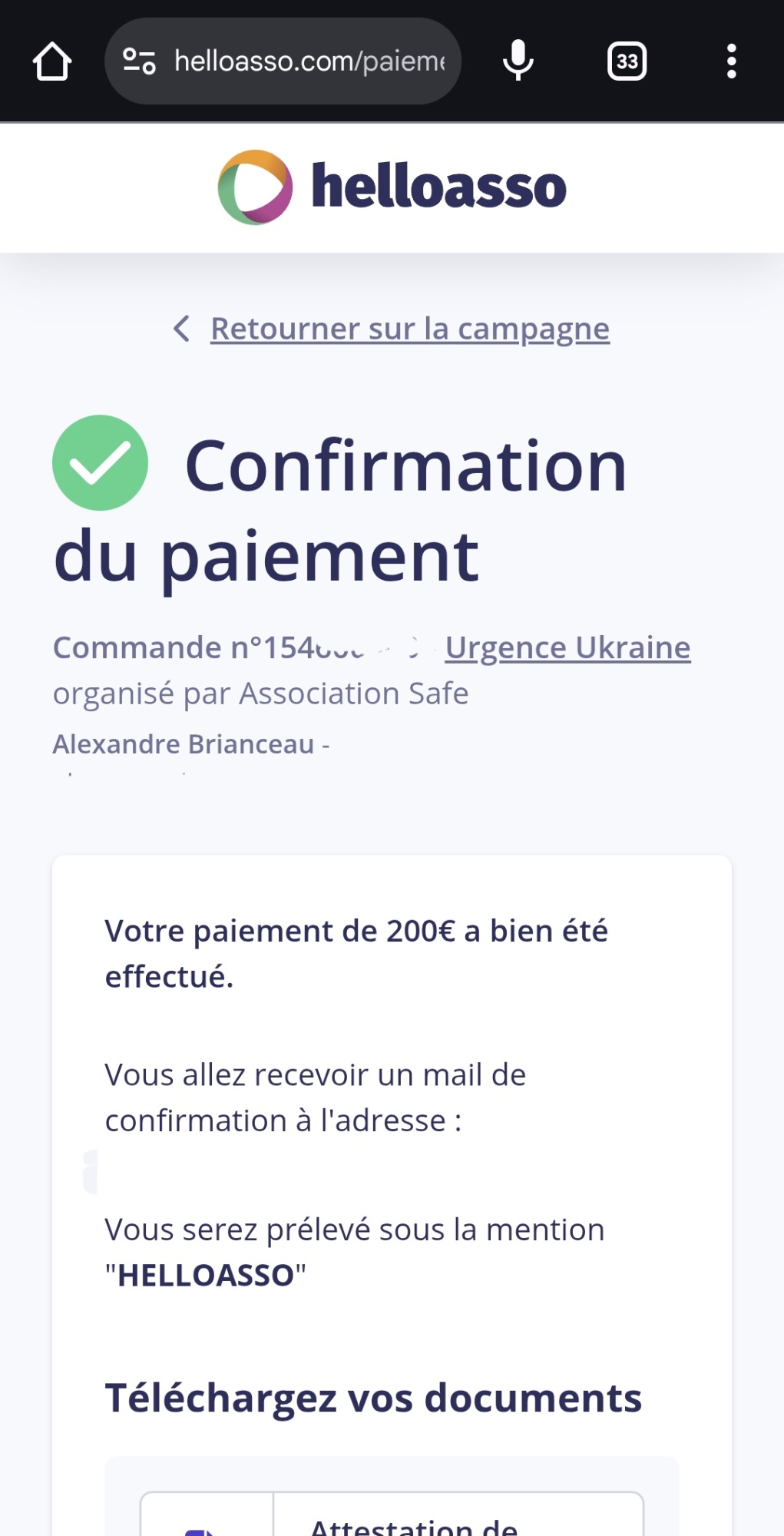Open the browser three-dot overflow menu
784x1536 pixels.
(731, 61)
